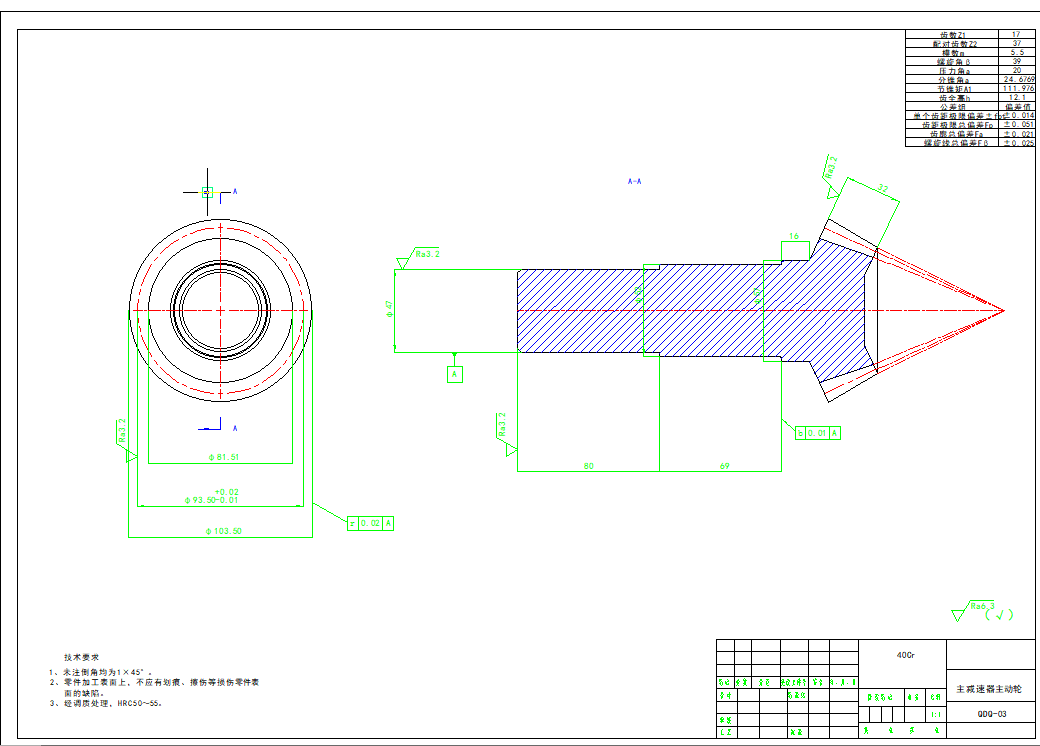This screenshot has width=1040, height=746.
Task: Click the Ra6.3 surface roughness symbol
Action: [977, 608]
